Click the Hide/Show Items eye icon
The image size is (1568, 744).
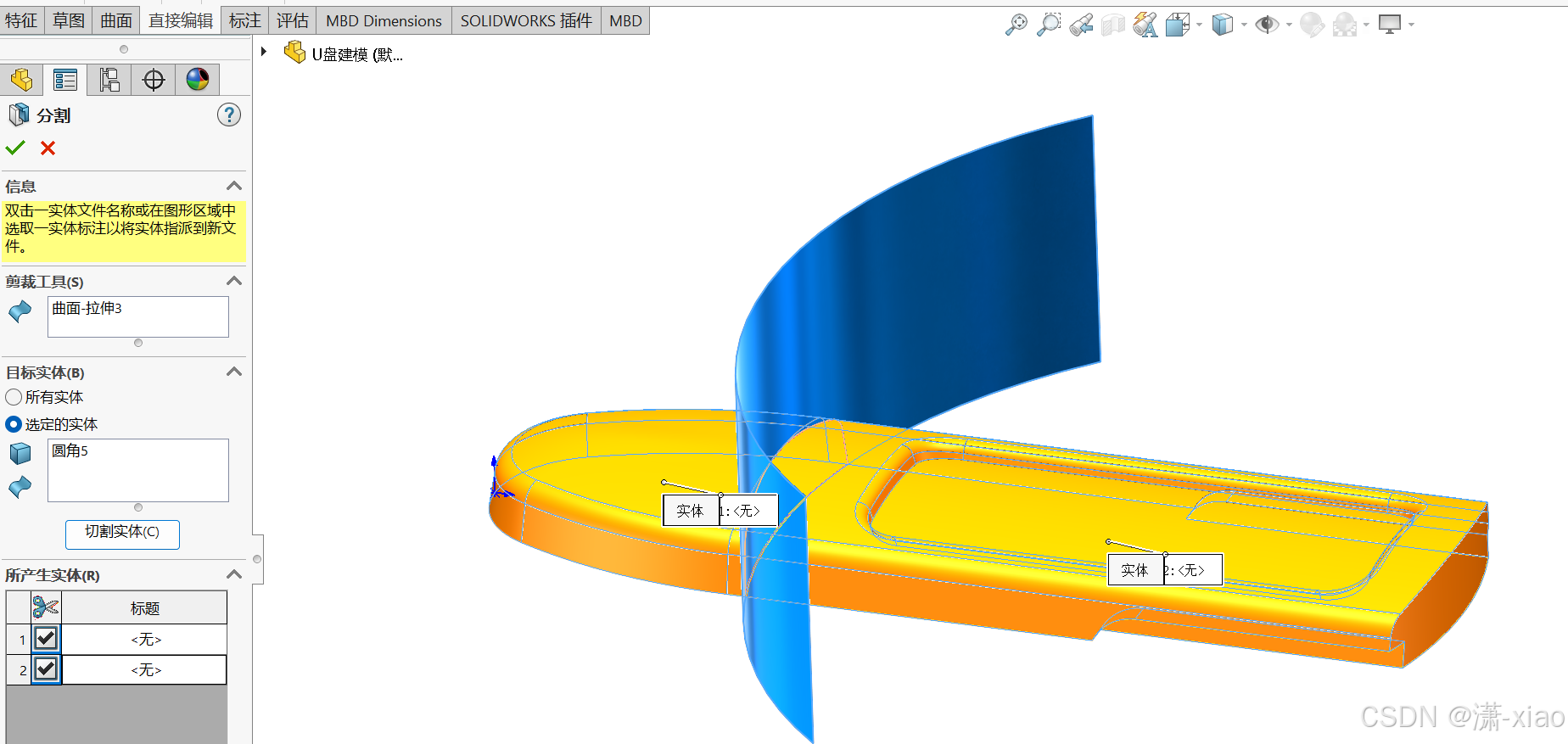pos(1267,25)
